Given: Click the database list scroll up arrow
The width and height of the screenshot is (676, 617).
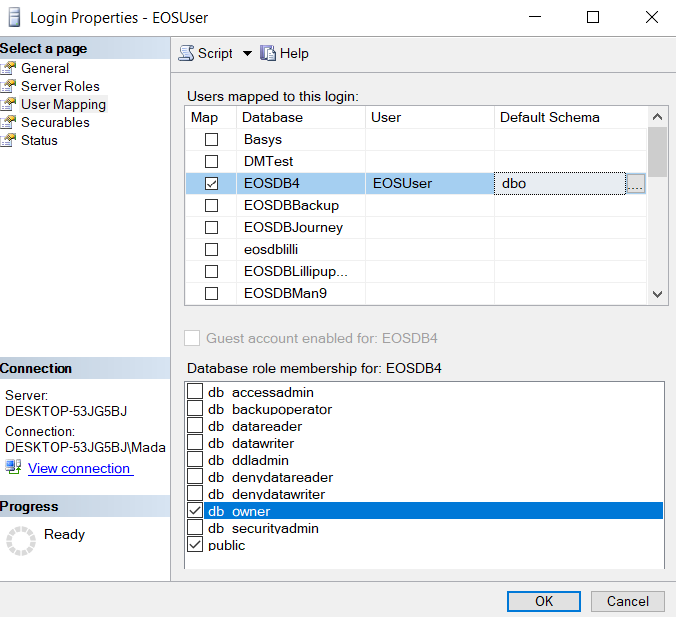Looking at the screenshot, I should [x=657, y=117].
